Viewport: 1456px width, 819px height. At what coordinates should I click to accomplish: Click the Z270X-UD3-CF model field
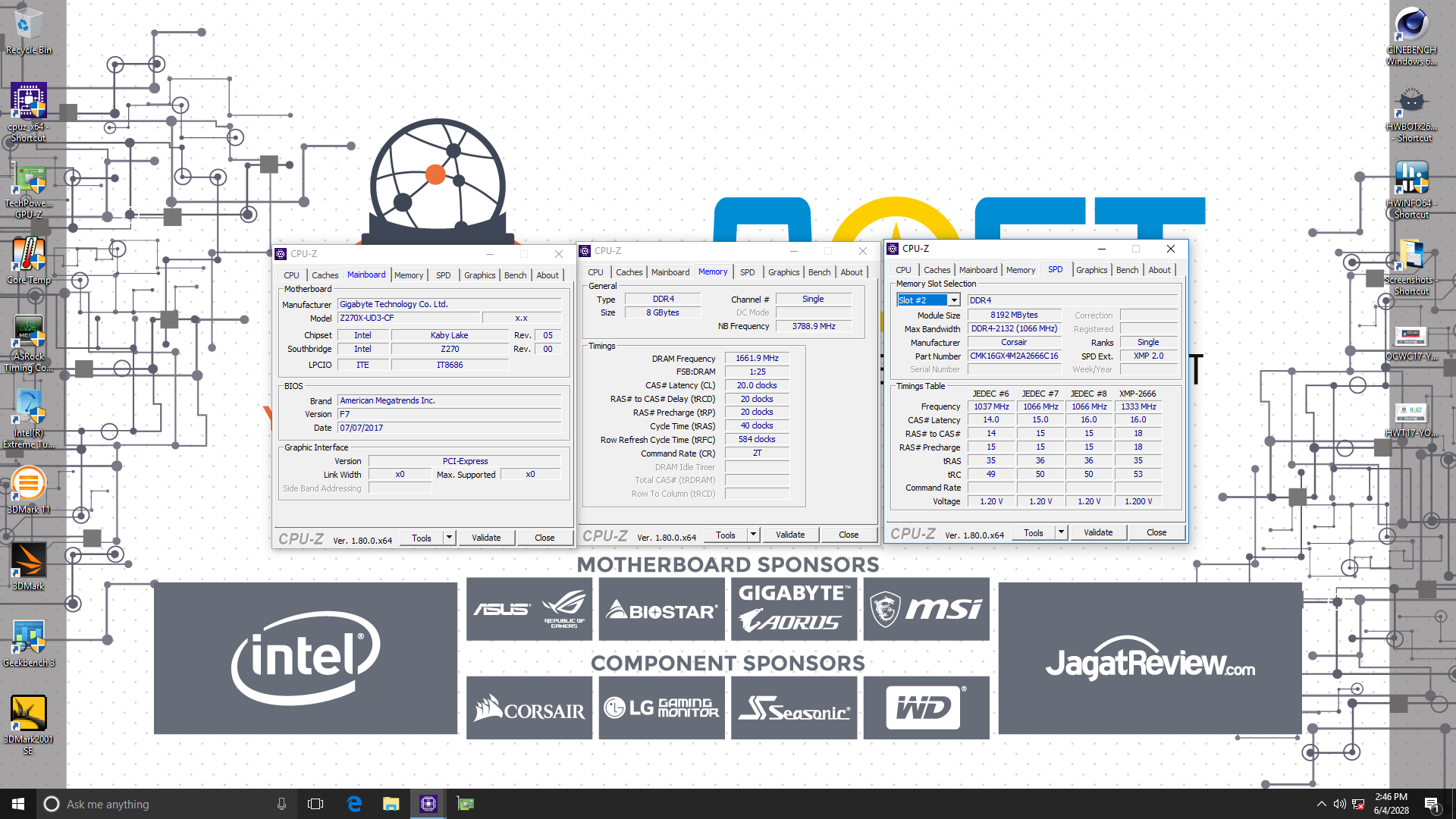(408, 318)
